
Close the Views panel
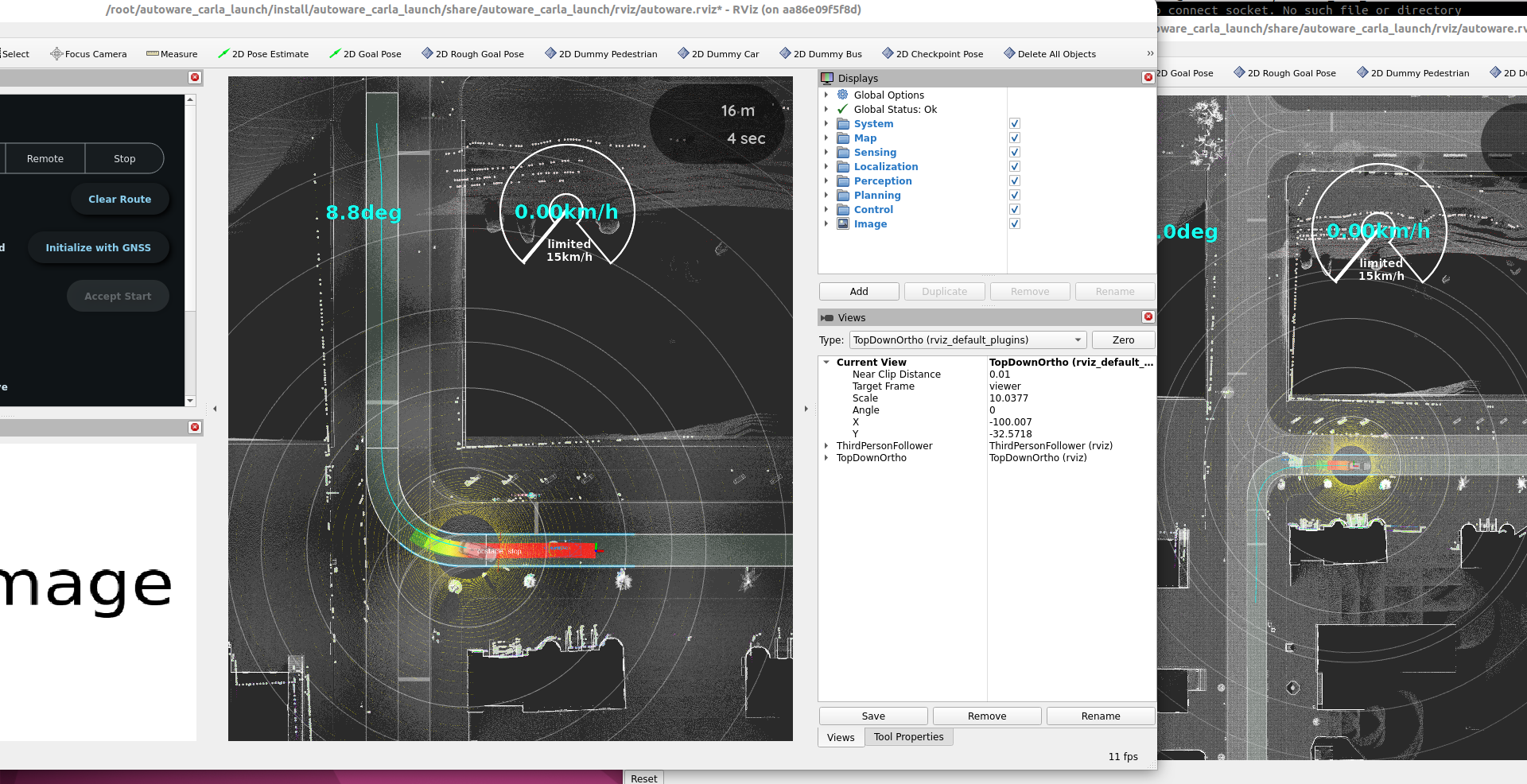[x=1148, y=316]
